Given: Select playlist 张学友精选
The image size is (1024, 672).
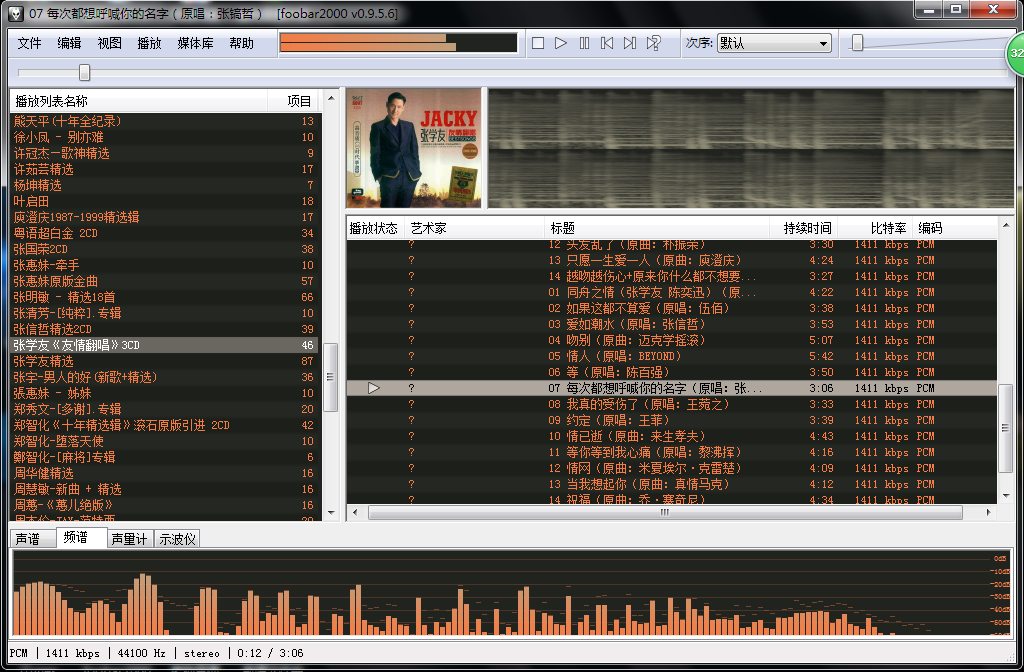Looking at the screenshot, I should coord(165,361).
